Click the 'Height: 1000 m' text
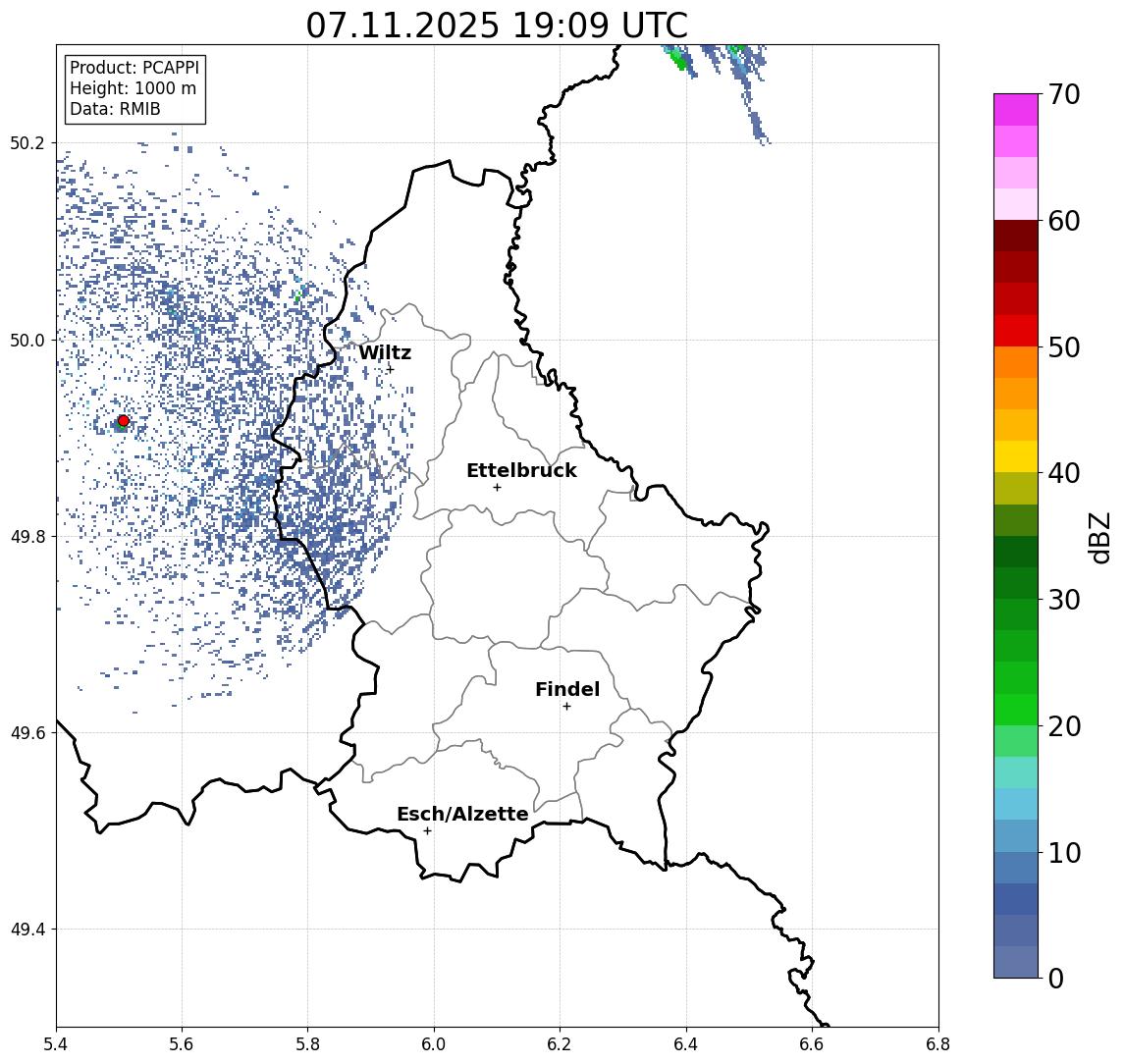The height and width of the screenshot is (1064, 1124). 133,89
